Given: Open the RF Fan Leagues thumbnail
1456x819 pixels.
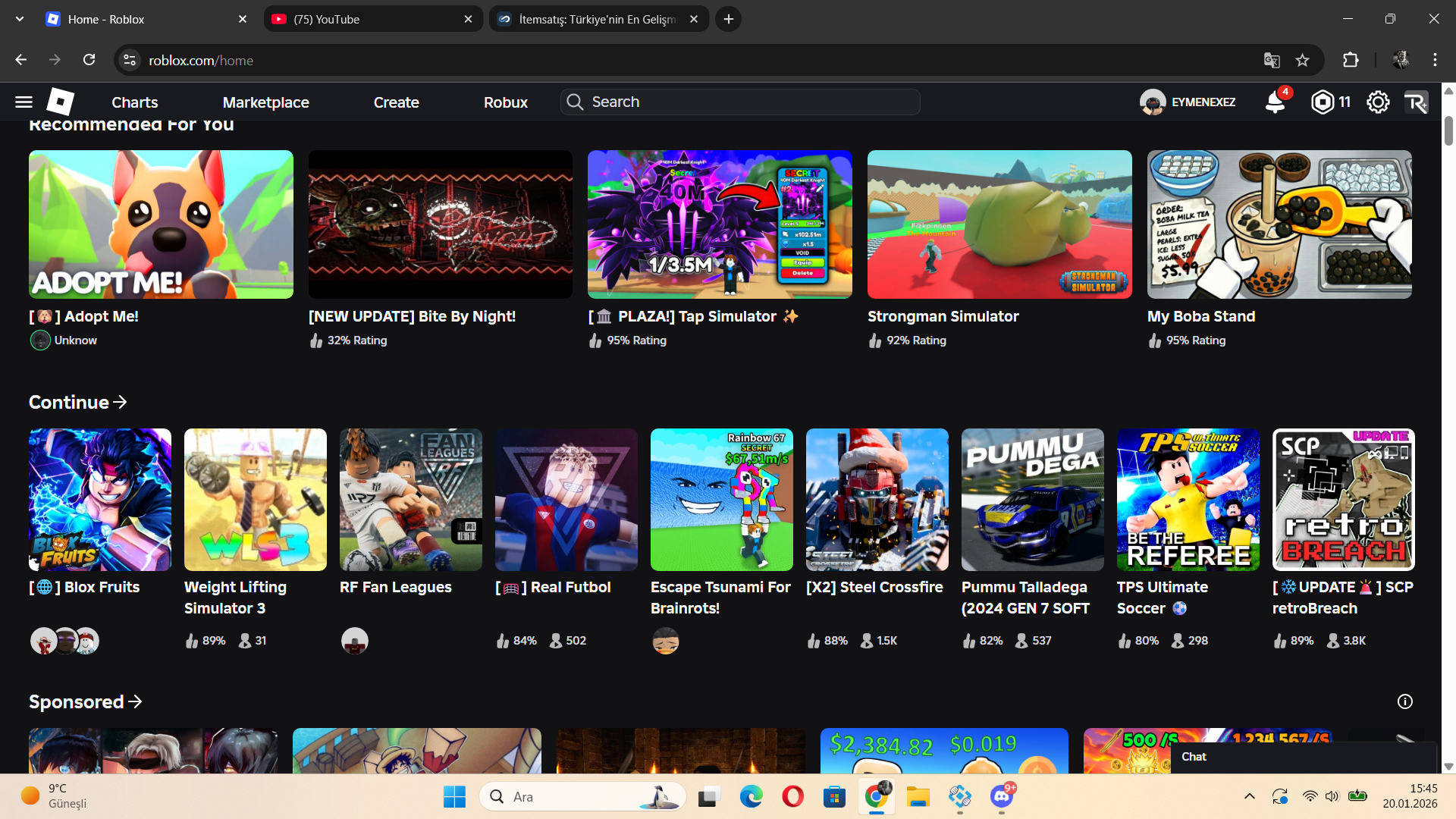Looking at the screenshot, I should 411,500.
